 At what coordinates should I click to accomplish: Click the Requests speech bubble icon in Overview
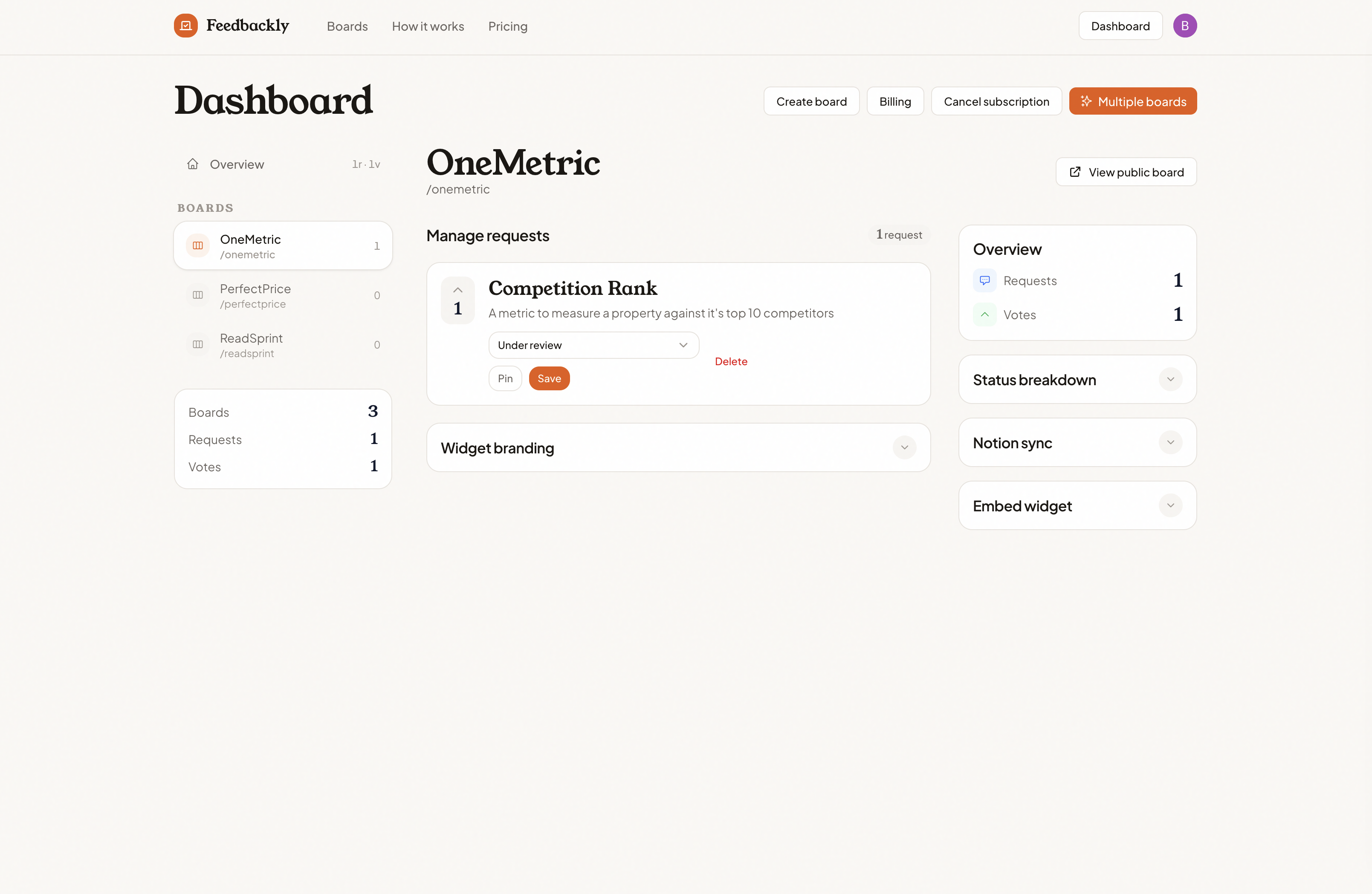(x=984, y=280)
